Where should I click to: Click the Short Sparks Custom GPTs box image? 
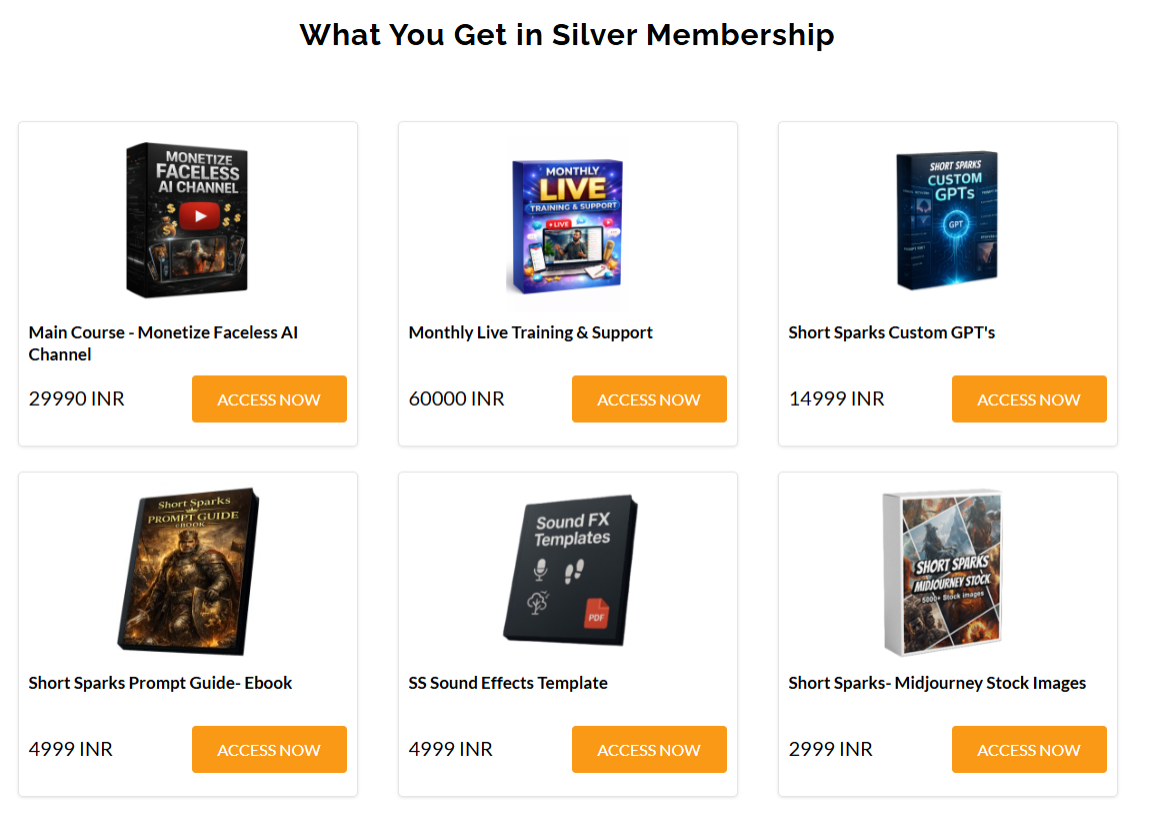(947, 220)
